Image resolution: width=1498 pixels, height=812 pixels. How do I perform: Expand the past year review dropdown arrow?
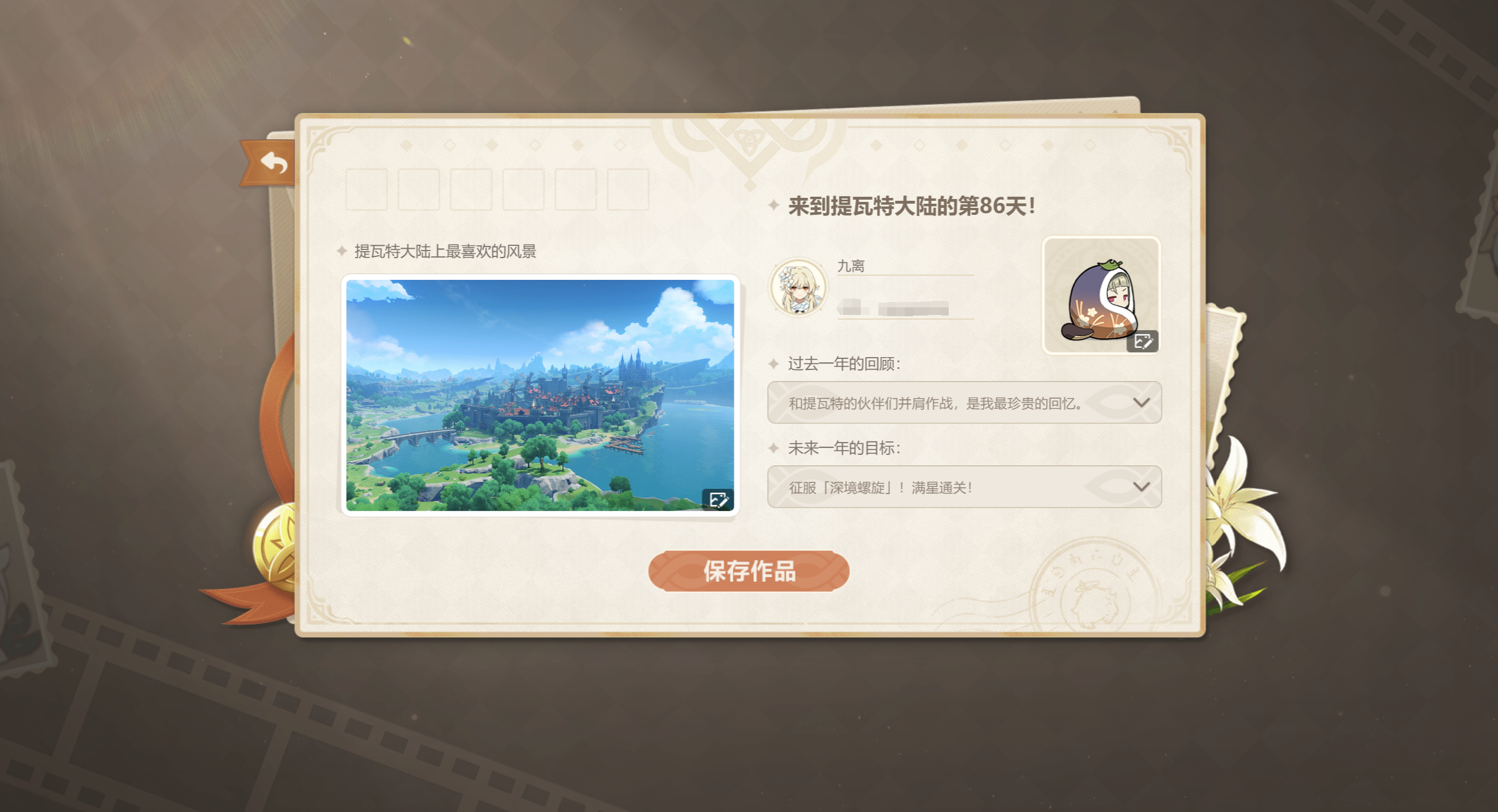pyautogui.click(x=1141, y=402)
